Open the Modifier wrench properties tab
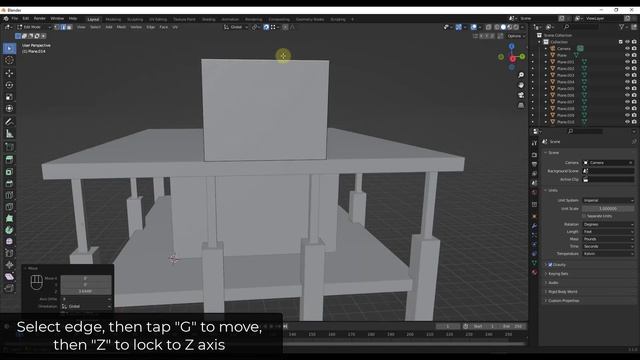Image resolution: width=640 pixels, height=360 pixels. tap(534, 226)
